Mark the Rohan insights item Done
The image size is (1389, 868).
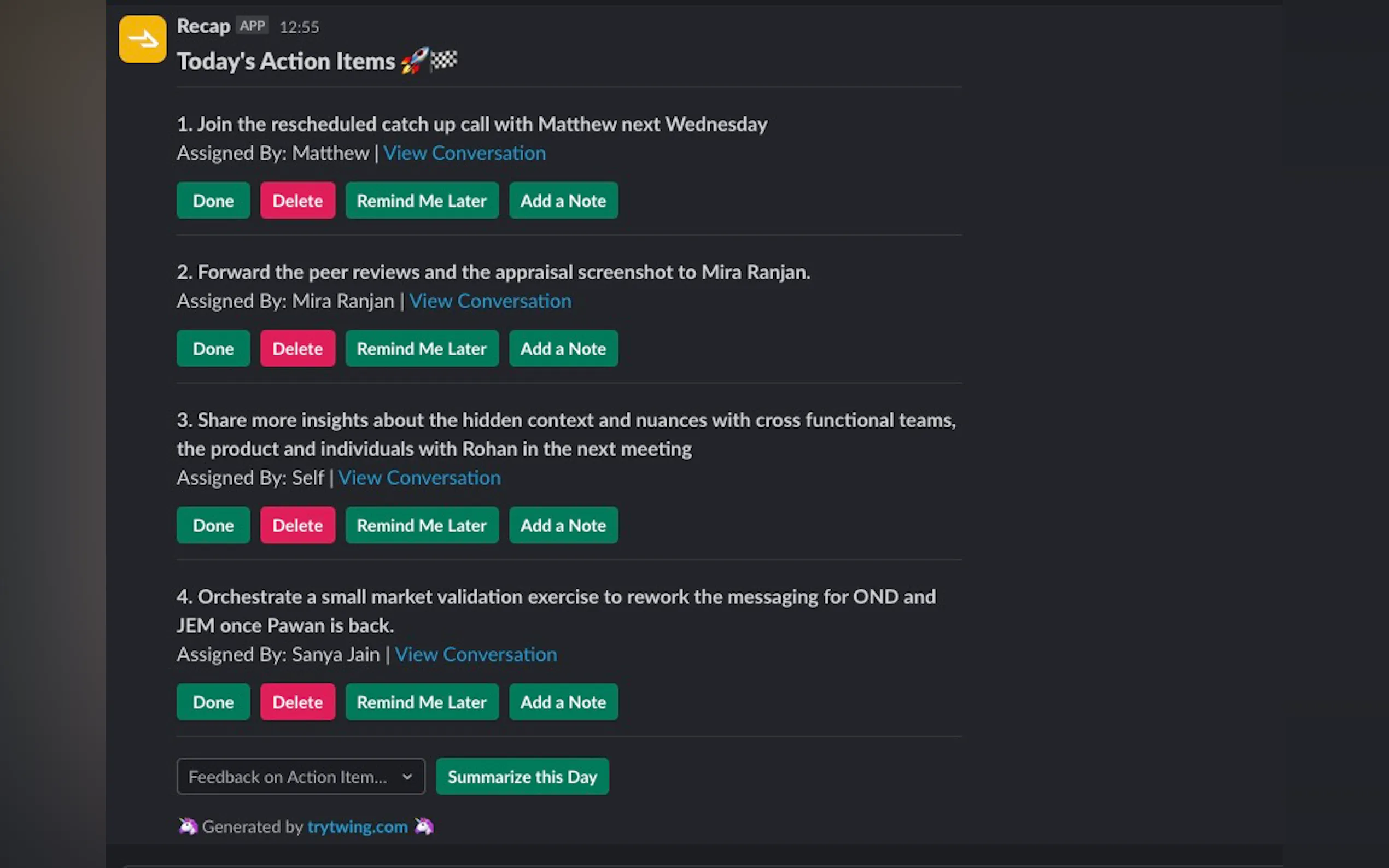(213, 525)
